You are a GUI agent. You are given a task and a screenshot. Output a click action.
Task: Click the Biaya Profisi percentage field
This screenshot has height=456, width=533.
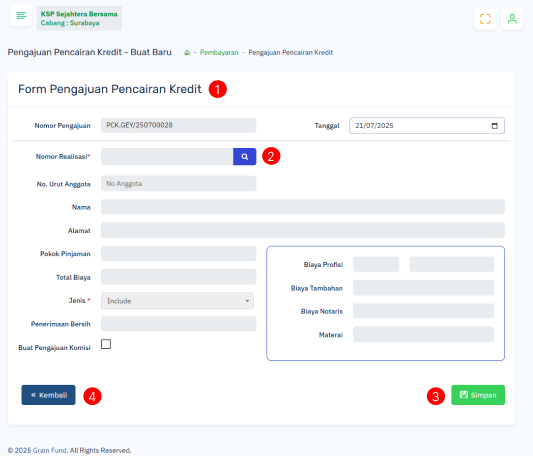pos(376,264)
